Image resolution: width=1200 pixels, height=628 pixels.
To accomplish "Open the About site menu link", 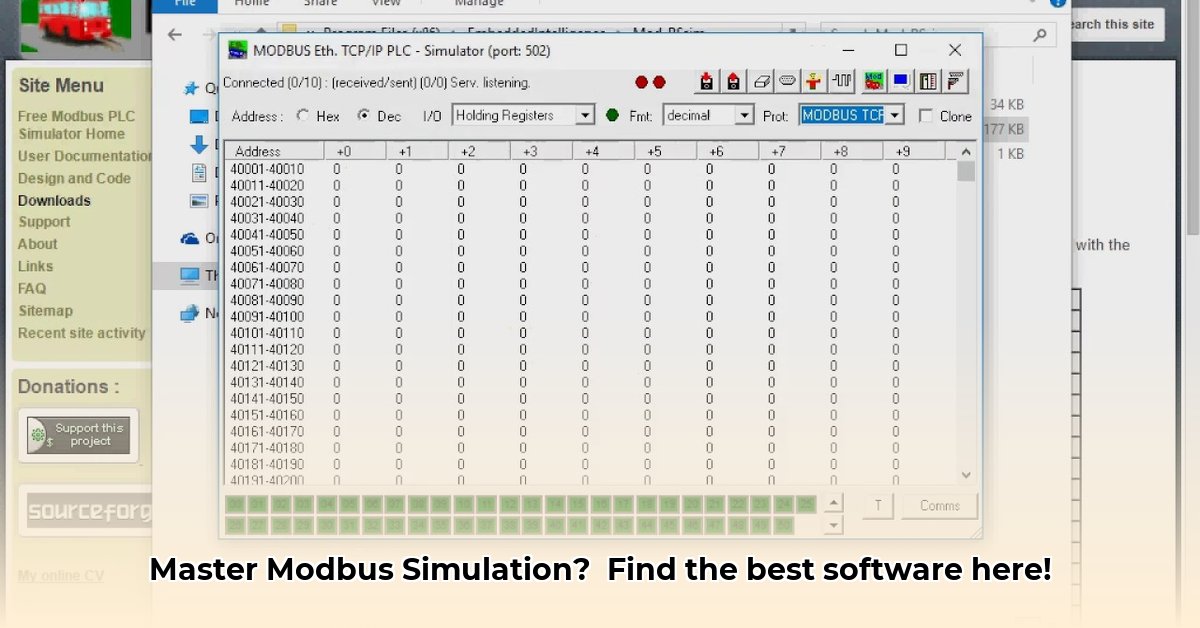I will [37, 244].
